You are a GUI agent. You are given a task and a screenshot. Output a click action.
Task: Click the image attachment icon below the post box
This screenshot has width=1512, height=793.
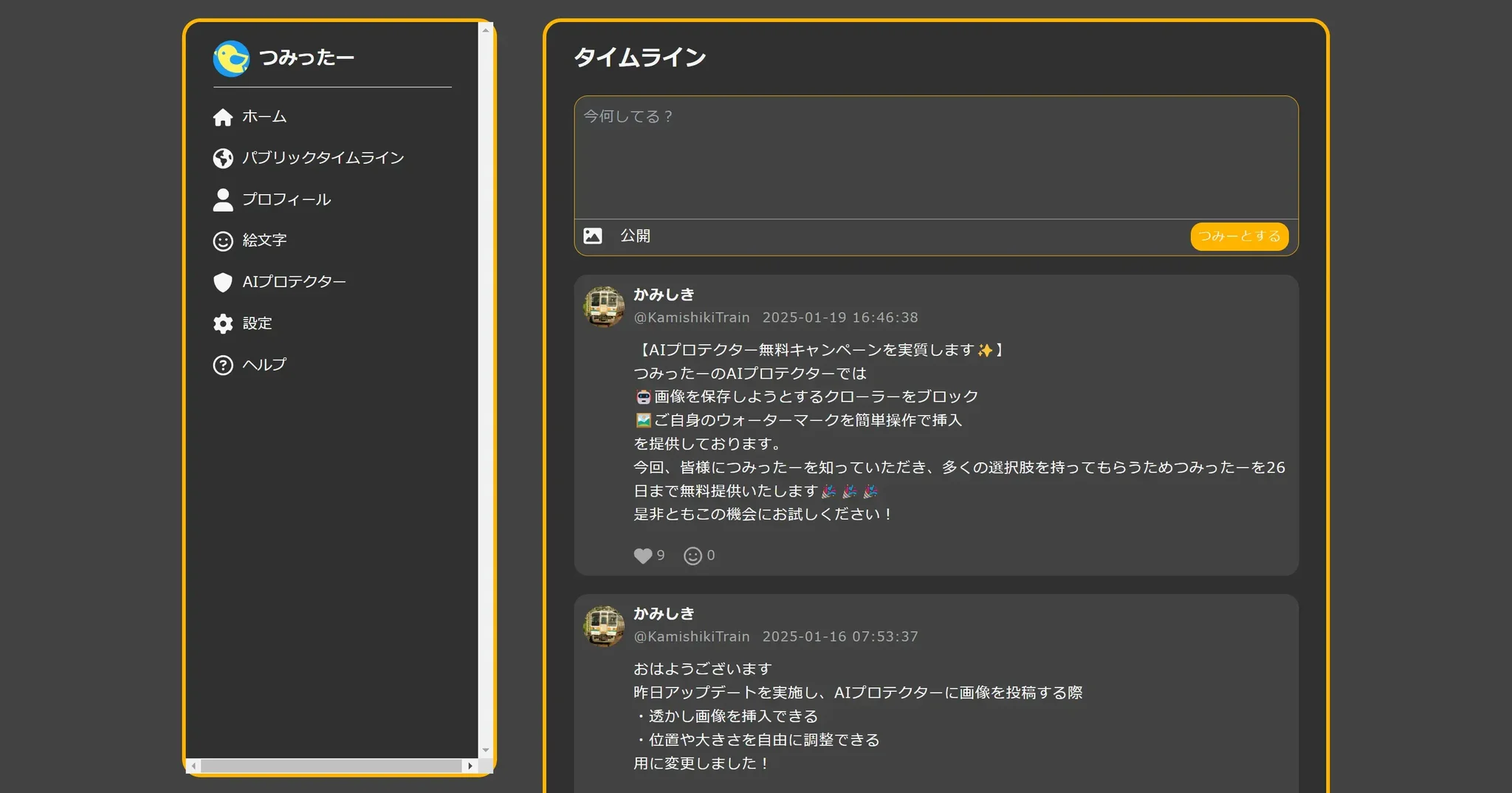tap(594, 235)
